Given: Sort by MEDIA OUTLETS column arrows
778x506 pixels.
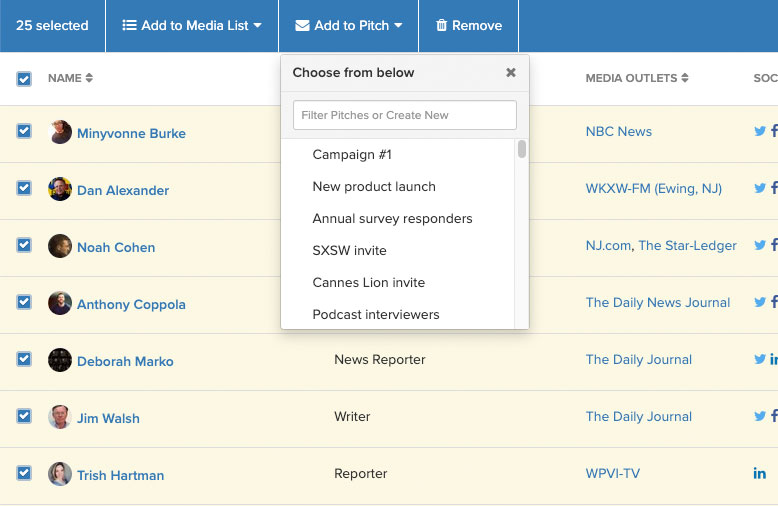Looking at the screenshot, I should pyautogui.click(x=685, y=78).
